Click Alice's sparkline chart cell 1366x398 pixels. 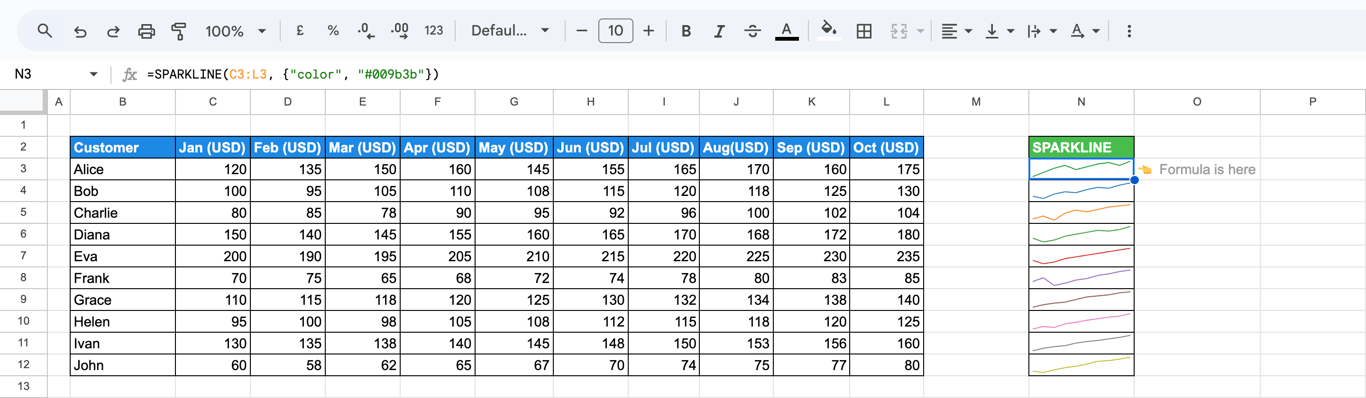(1081, 169)
